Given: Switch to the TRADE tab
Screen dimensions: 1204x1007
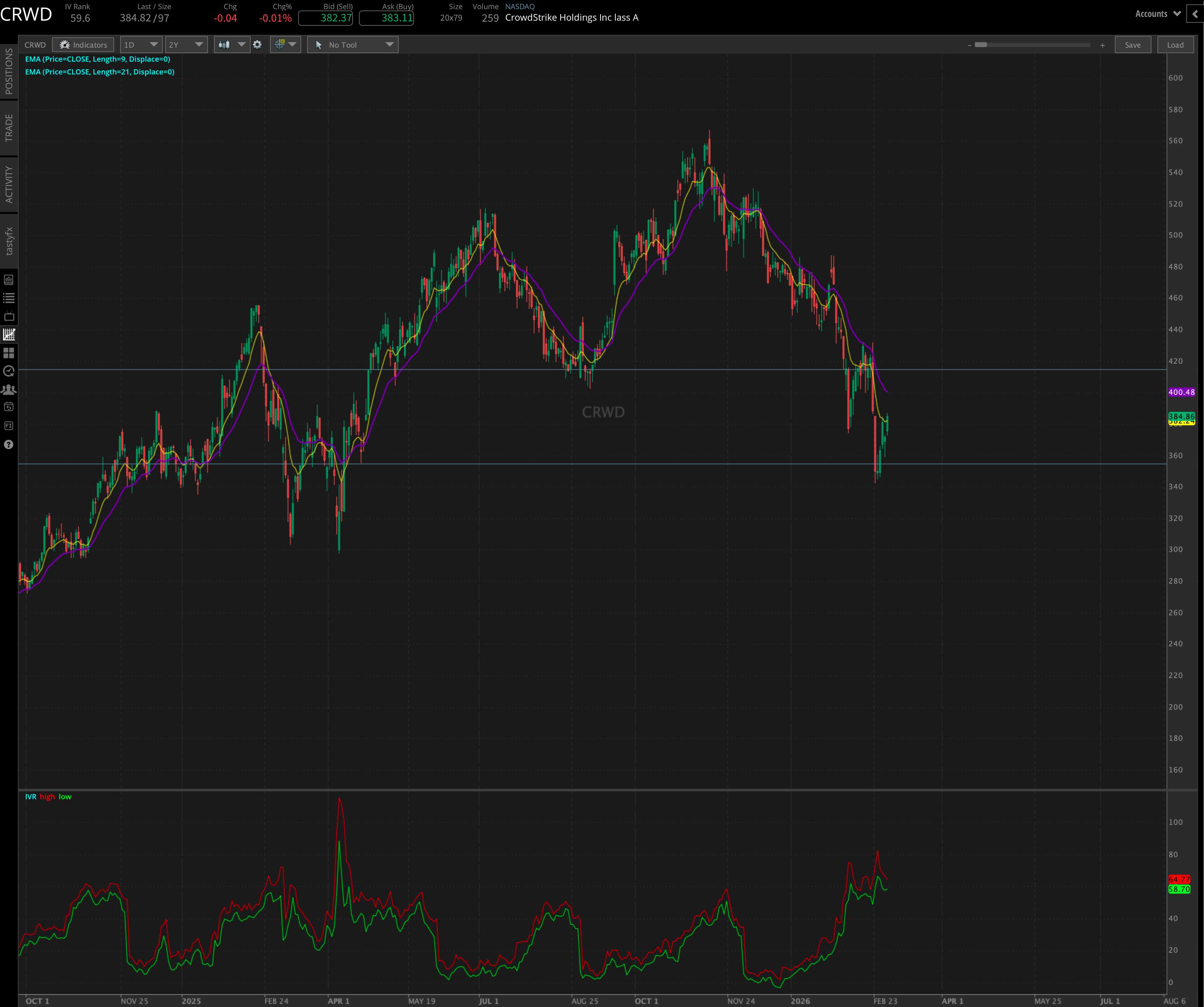Looking at the screenshot, I should 8,128.
